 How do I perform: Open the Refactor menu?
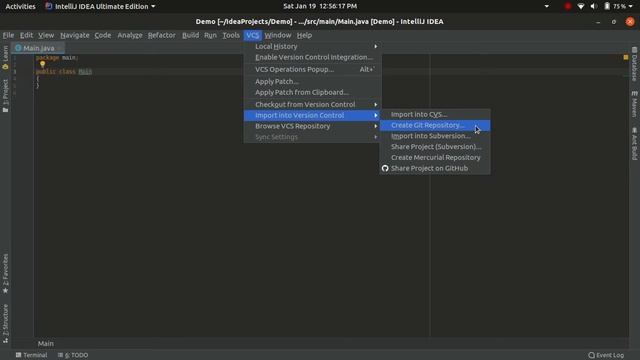[162, 35]
